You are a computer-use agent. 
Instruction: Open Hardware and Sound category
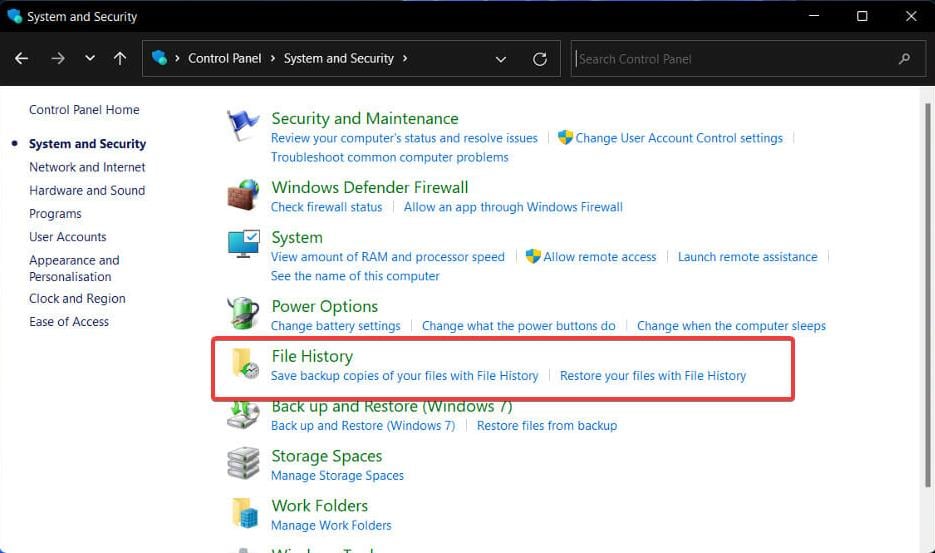(87, 190)
